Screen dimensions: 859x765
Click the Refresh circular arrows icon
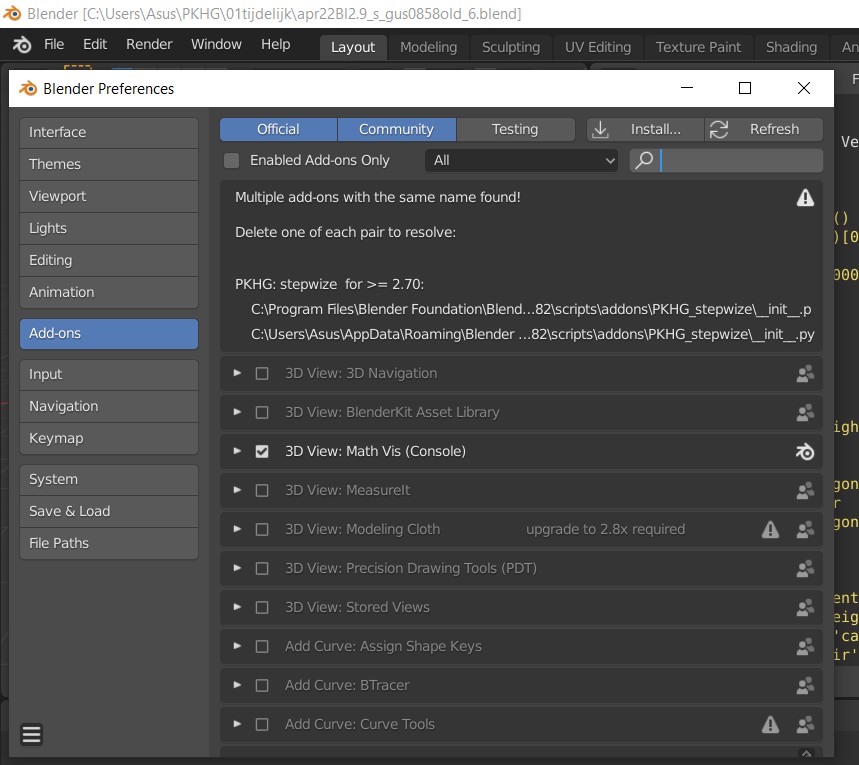click(x=719, y=129)
